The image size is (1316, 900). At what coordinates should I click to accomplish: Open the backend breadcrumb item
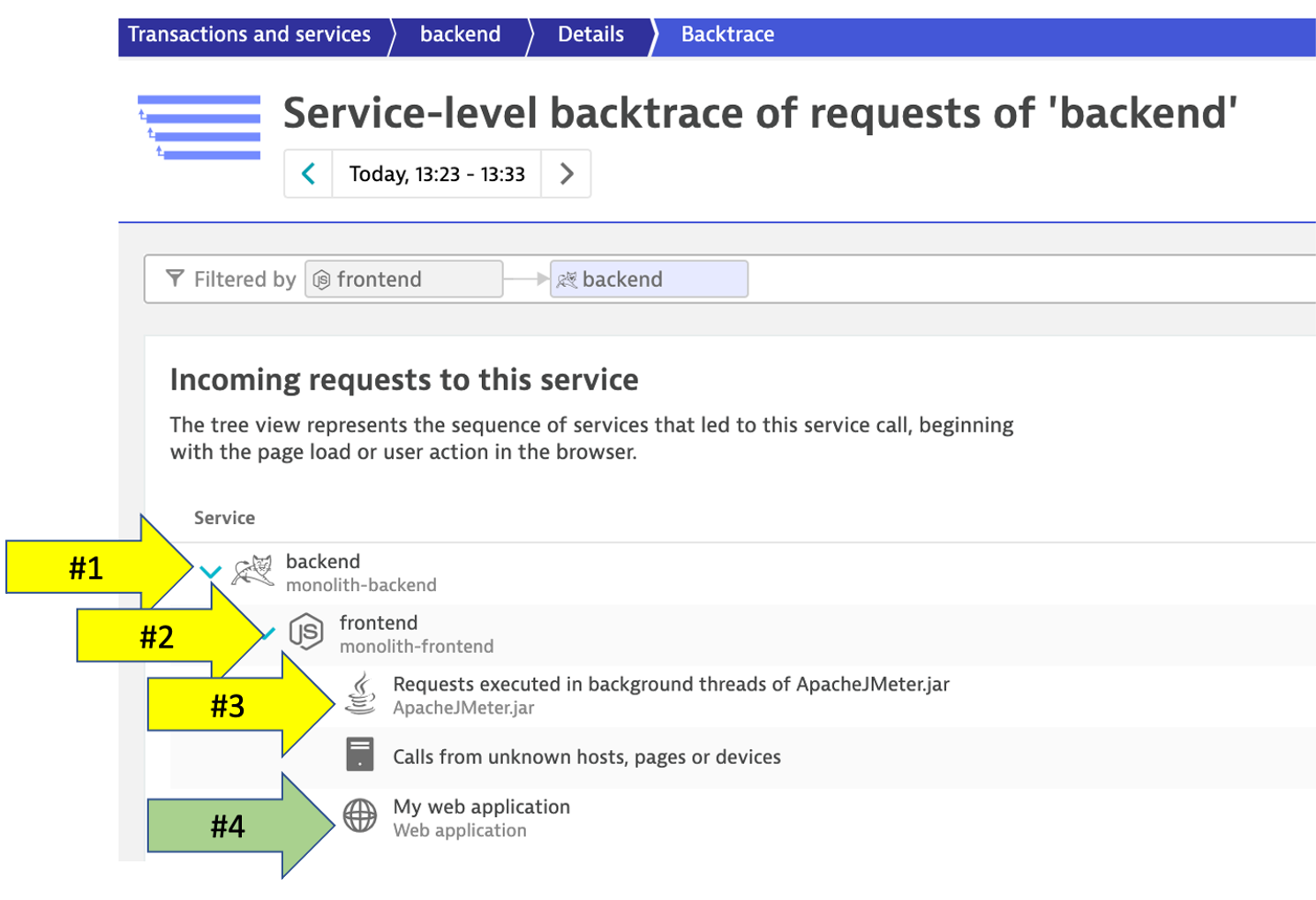(x=460, y=34)
